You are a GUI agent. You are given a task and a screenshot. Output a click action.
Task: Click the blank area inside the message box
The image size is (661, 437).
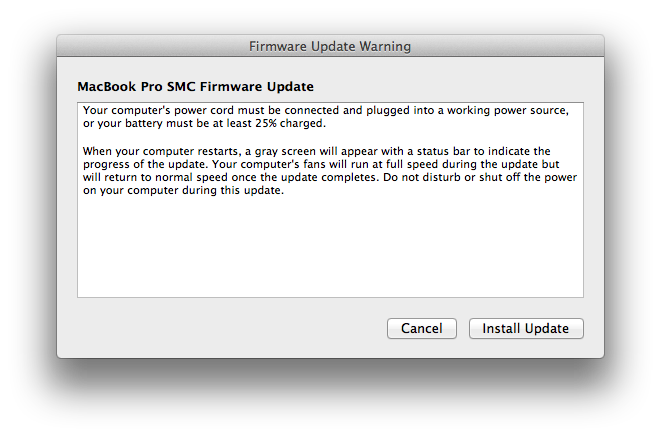click(x=330, y=250)
